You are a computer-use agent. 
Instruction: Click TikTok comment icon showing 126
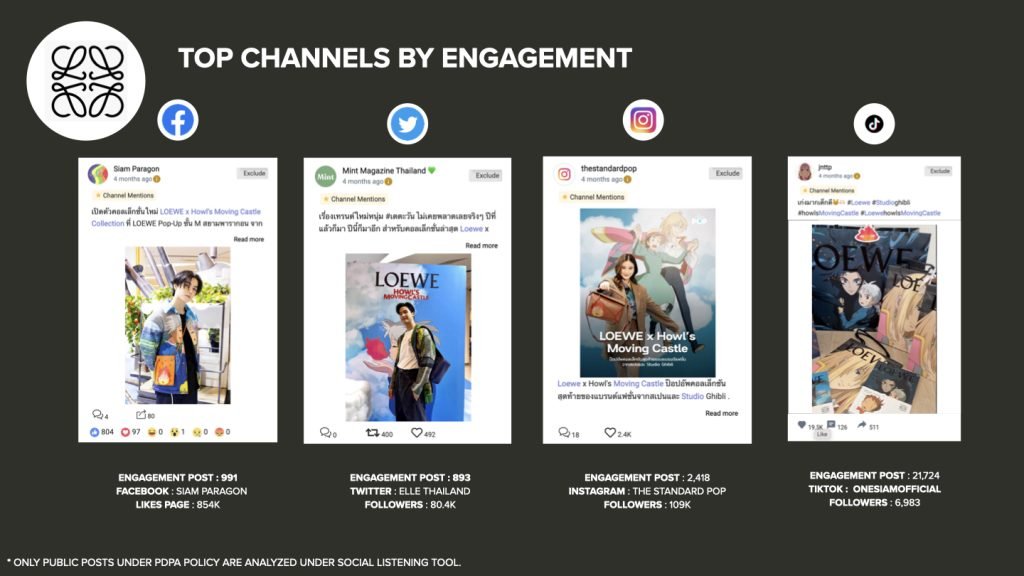click(831, 425)
